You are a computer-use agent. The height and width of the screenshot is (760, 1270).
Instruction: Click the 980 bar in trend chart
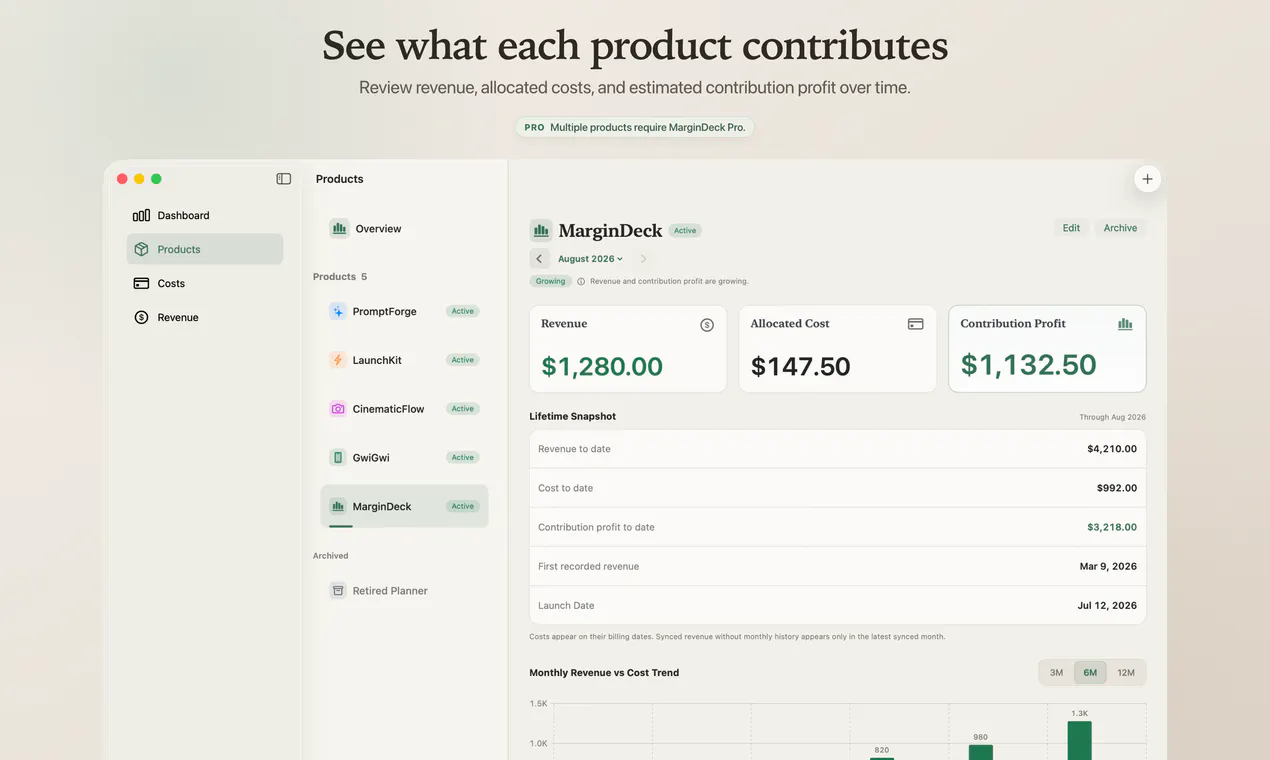980,752
